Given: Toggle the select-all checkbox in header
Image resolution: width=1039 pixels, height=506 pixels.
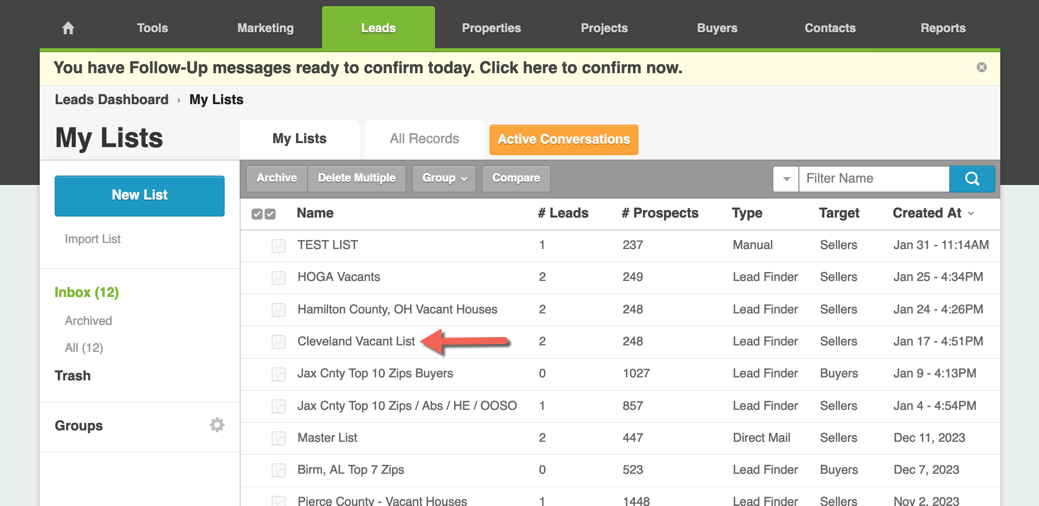Looking at the screenshot, I should 263,214.
